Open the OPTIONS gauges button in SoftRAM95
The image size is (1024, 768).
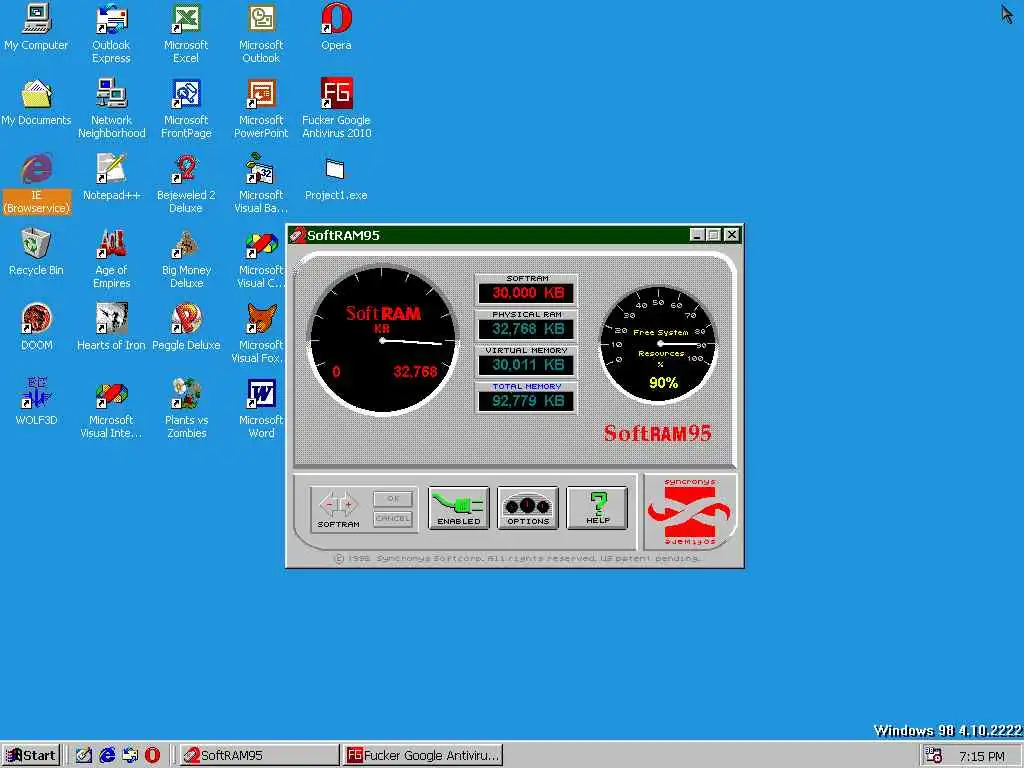pyautogui.click(x=528, y=508)
